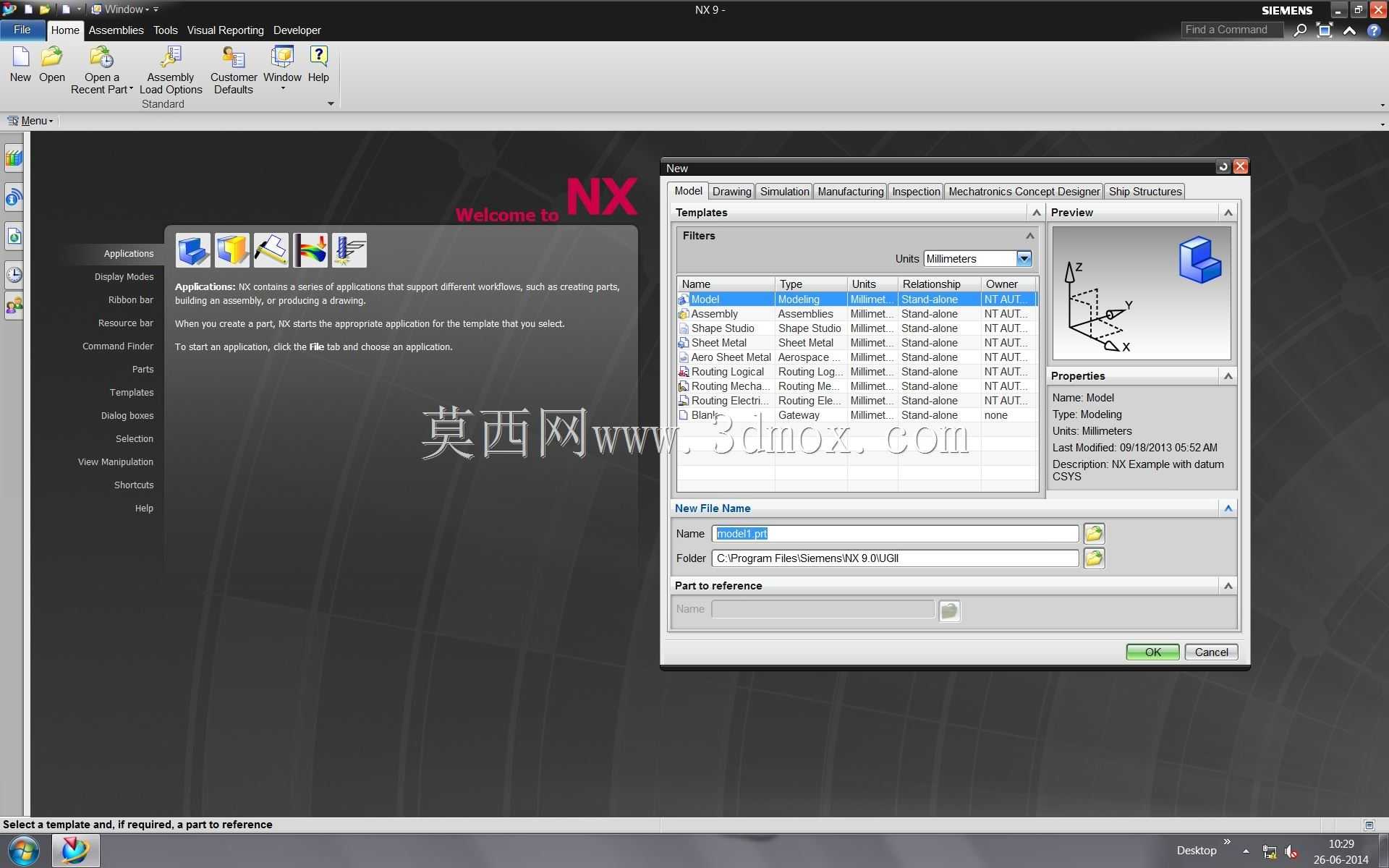The height and width of the screenshot is (868, 1389).
Task: Reset the New dialog with refresh icon
Action: 1223,167
